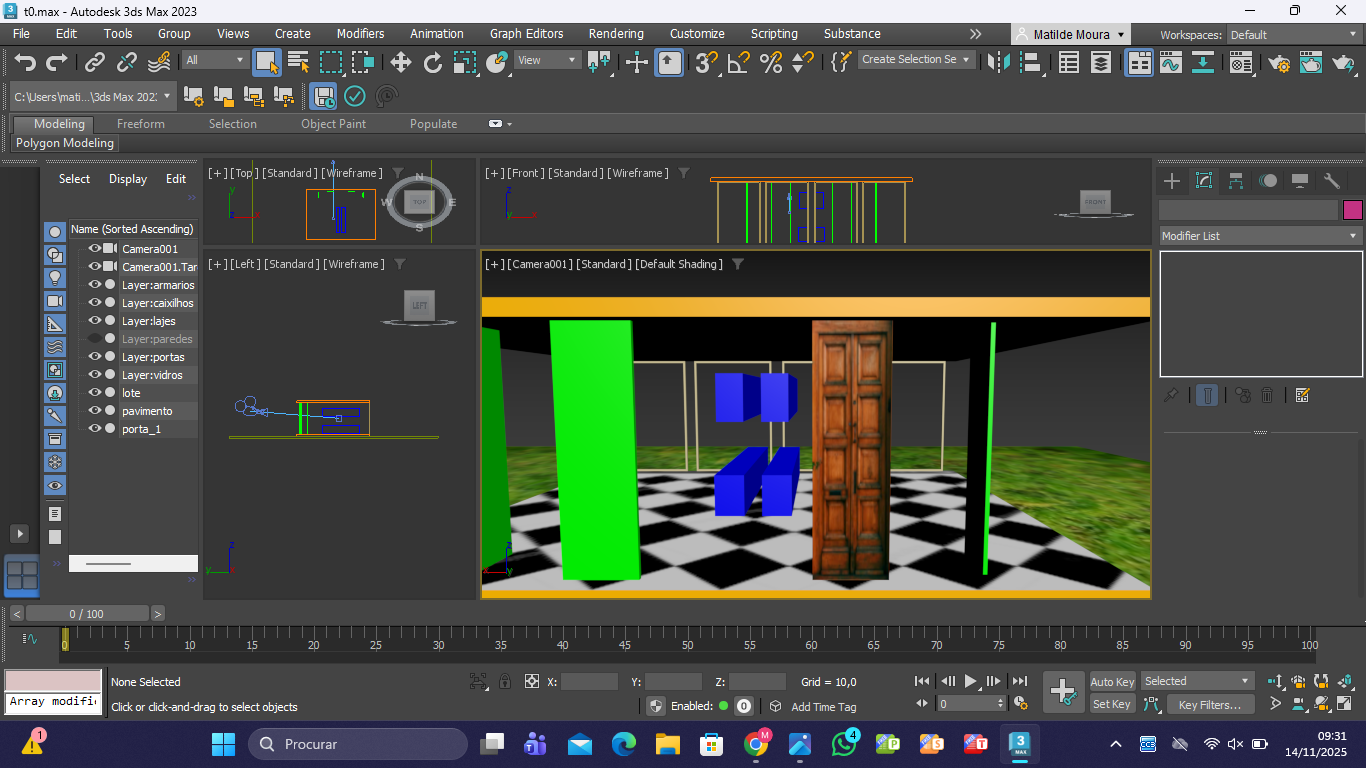Click the Undo arrow
1366x768 pixels.
click(25, 63)
